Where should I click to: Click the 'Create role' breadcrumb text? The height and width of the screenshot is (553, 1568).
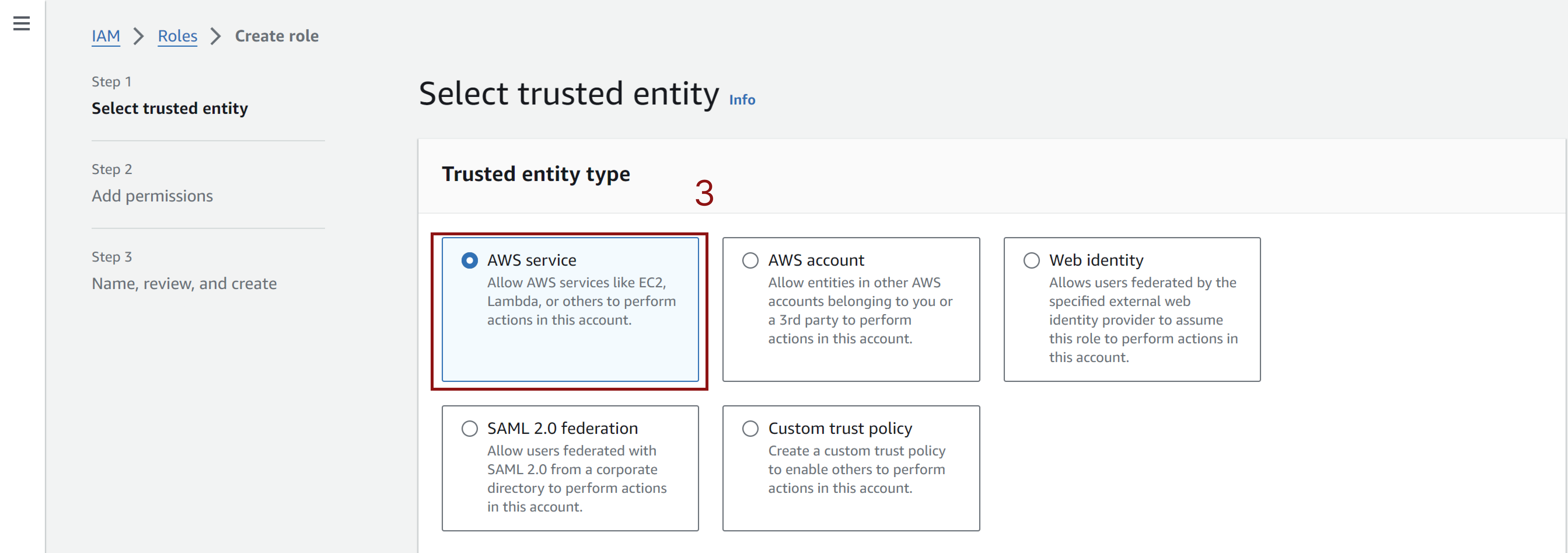(276, 36)
